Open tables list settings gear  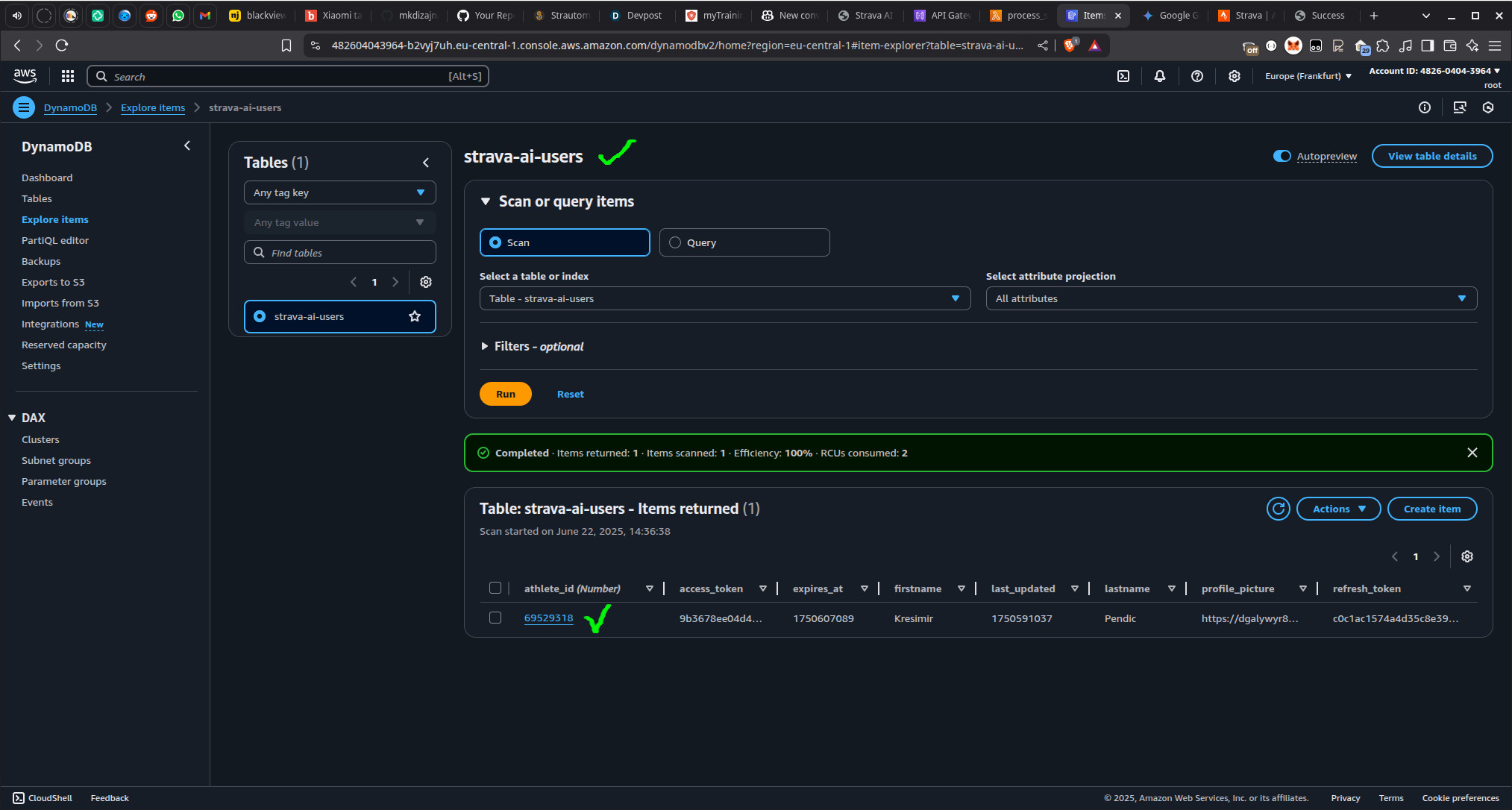click(426, 282)
